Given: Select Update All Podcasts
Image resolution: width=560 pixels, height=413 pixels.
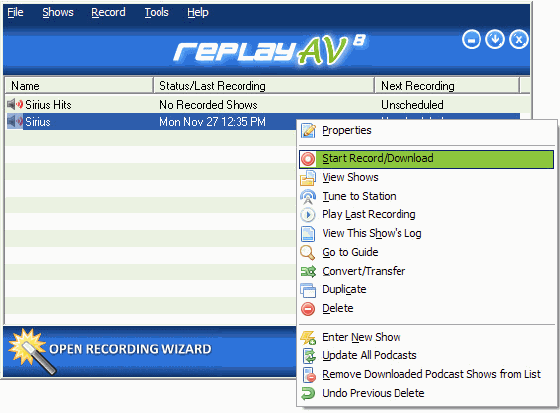Looking at the screenshot, I should point(426,356).
